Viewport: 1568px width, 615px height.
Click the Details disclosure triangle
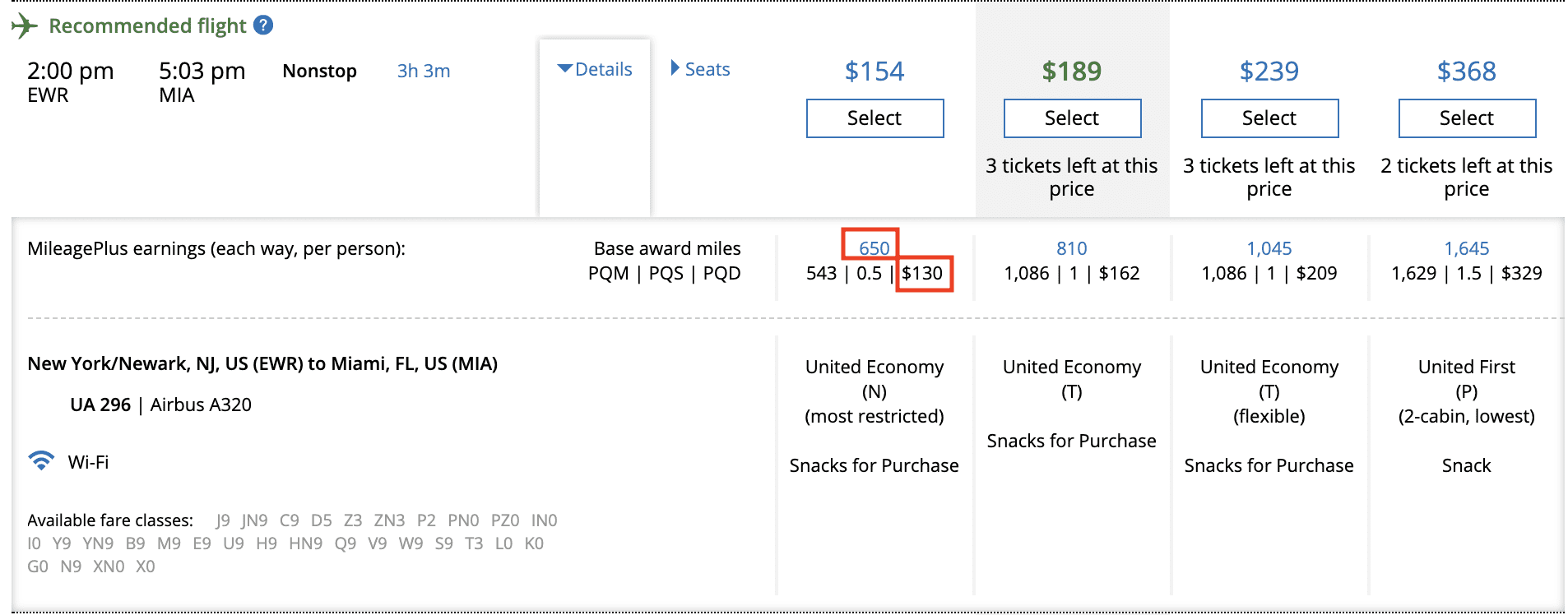(564, 69)
